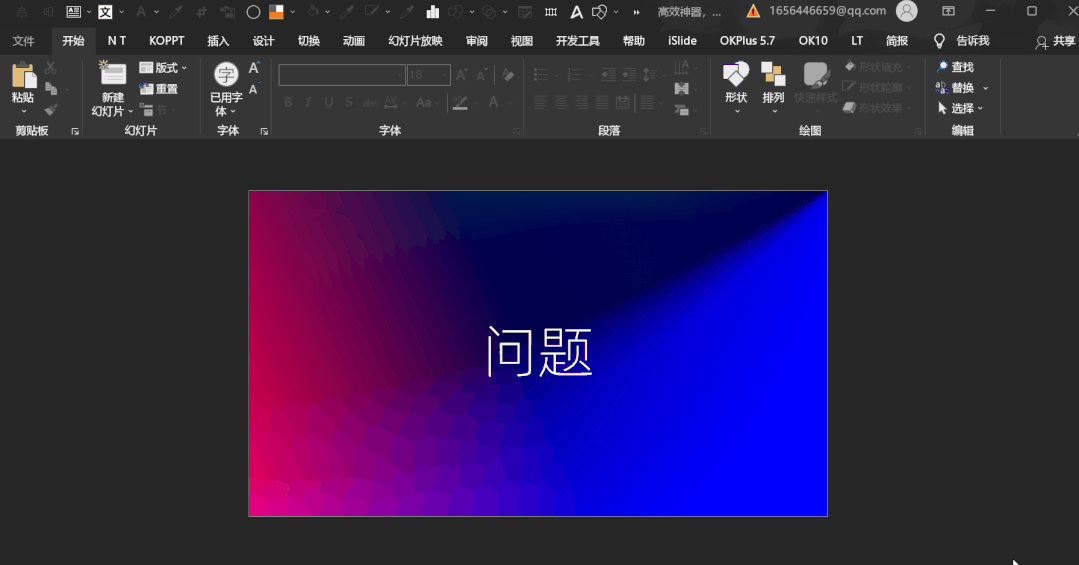Open the 文件 file menu
This screenshot has height=565, width=1079.
pos(23,41)
